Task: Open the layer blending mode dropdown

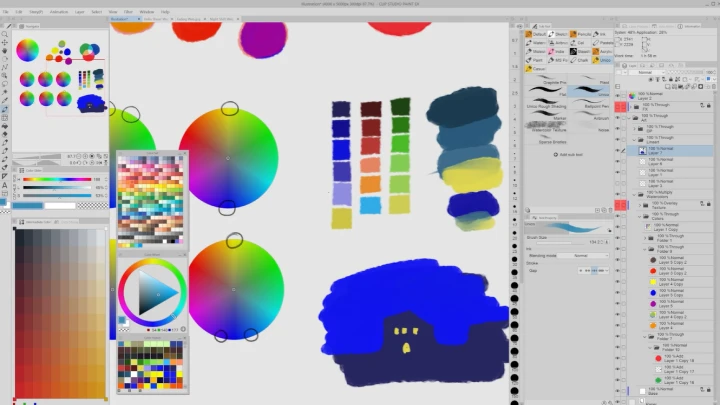Action: 647,73
